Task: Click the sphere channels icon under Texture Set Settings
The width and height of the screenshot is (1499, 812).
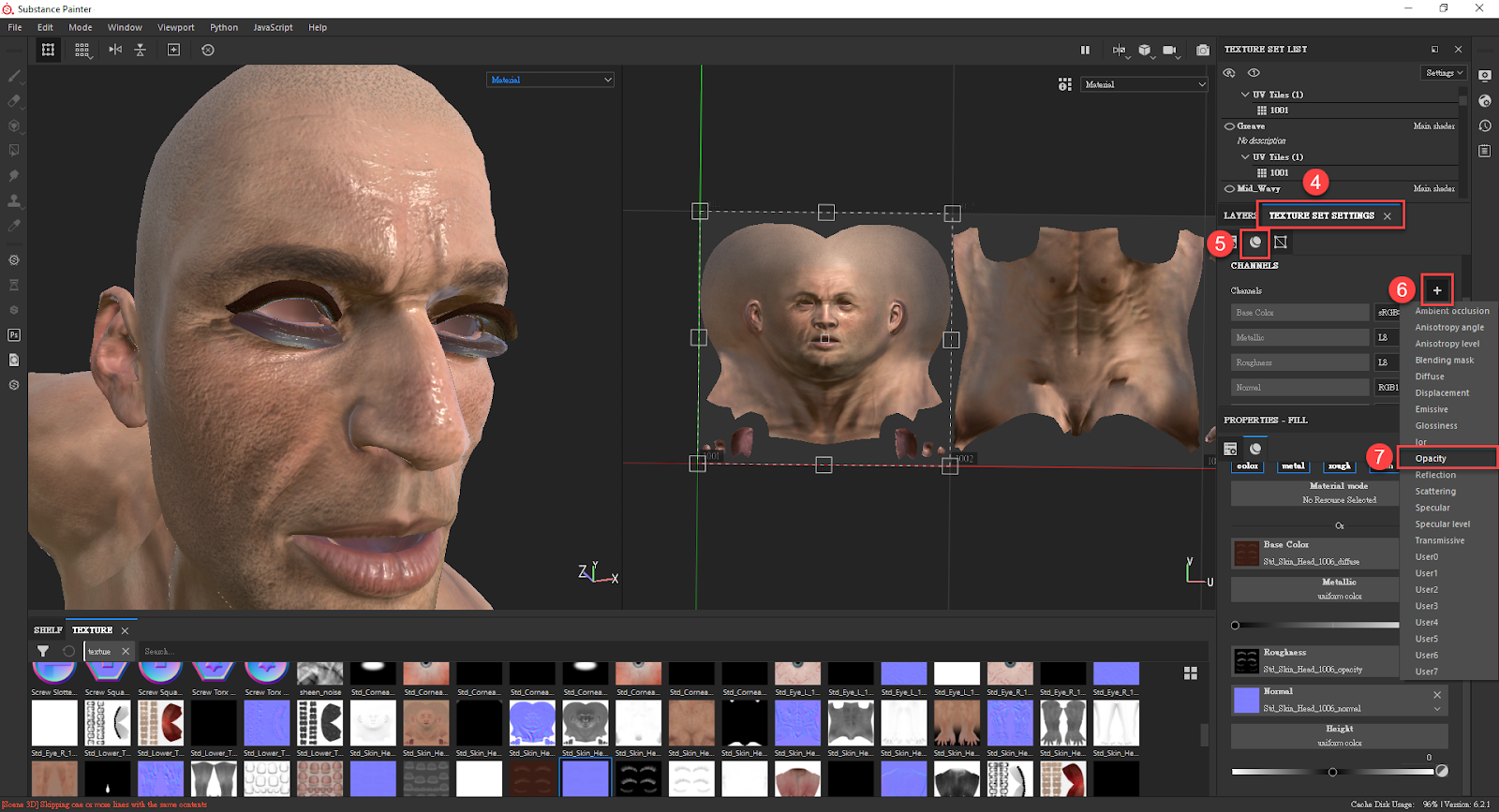Action: 1255,243
